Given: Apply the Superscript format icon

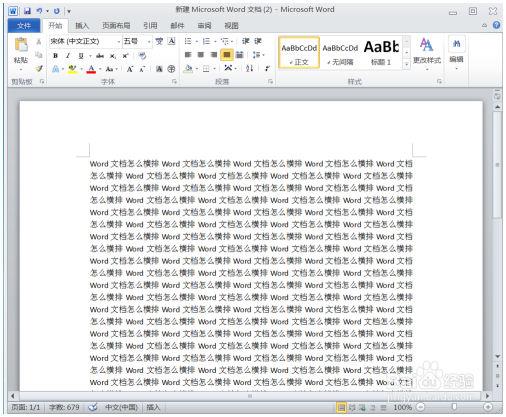Looking at the screenshot, I should point(125,56).
